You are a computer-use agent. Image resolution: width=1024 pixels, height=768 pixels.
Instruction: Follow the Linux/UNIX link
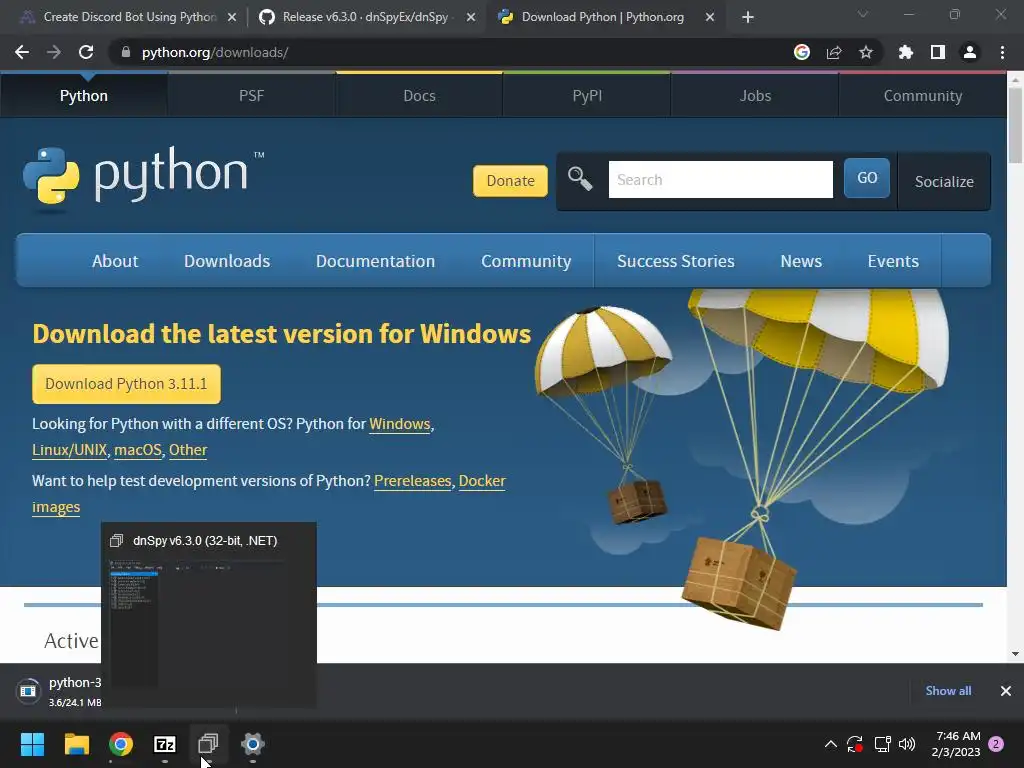tap(69, 450)
